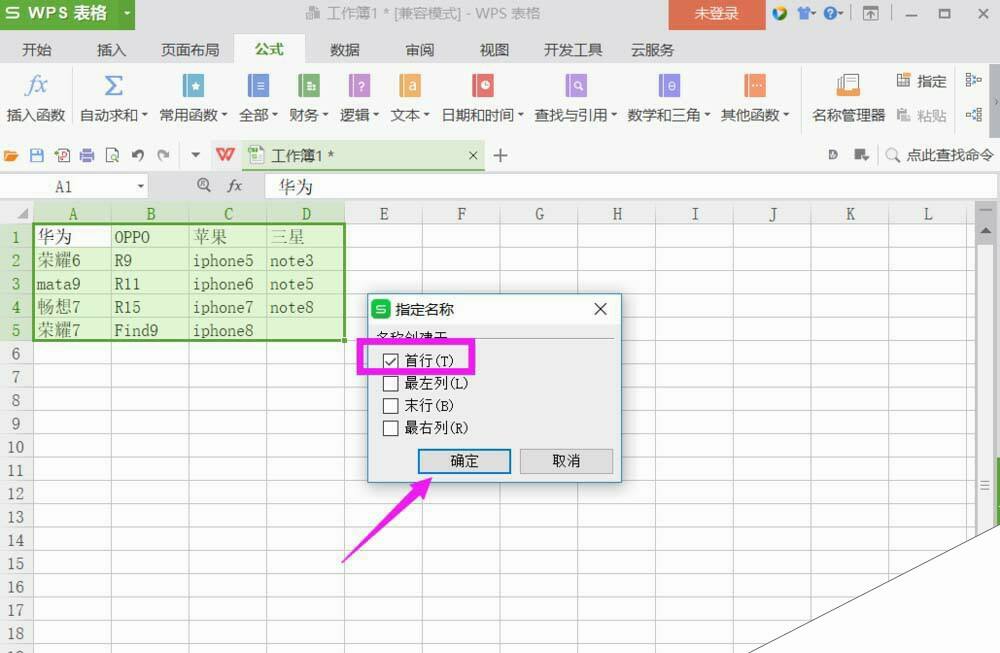This screenshot has height=653, width=1000.
Task: Click the Lookup and Reference functions icon
Action: pyautogui.click(x=577, y=95)
